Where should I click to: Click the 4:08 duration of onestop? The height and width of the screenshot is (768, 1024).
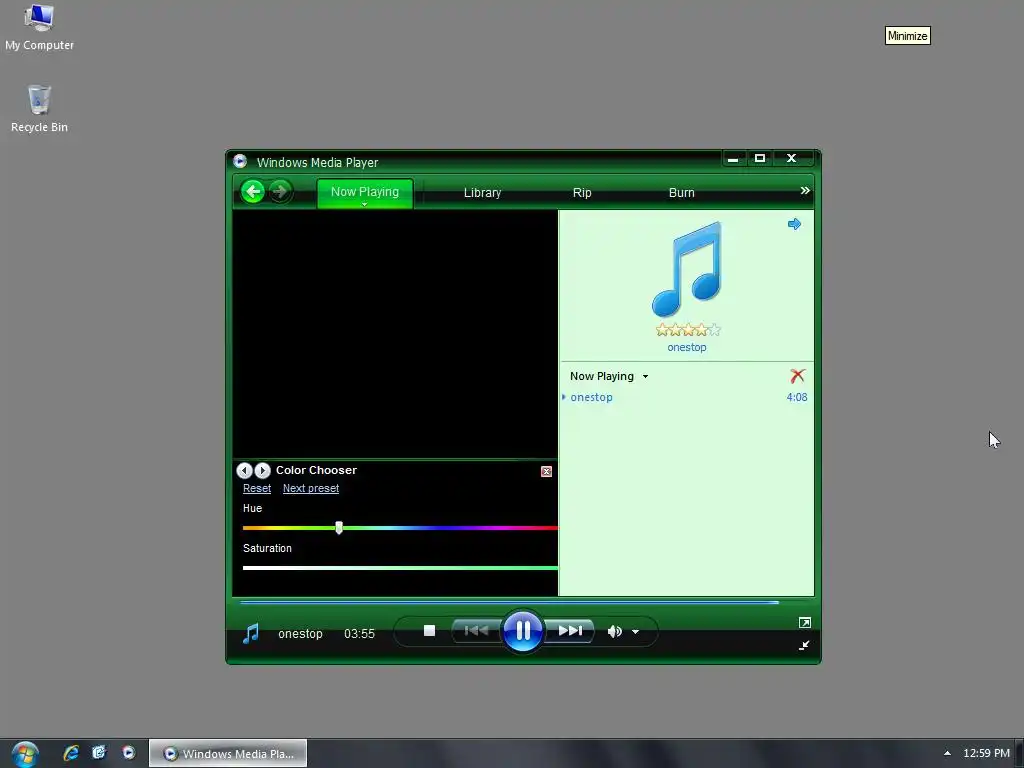tap(797, 397)
